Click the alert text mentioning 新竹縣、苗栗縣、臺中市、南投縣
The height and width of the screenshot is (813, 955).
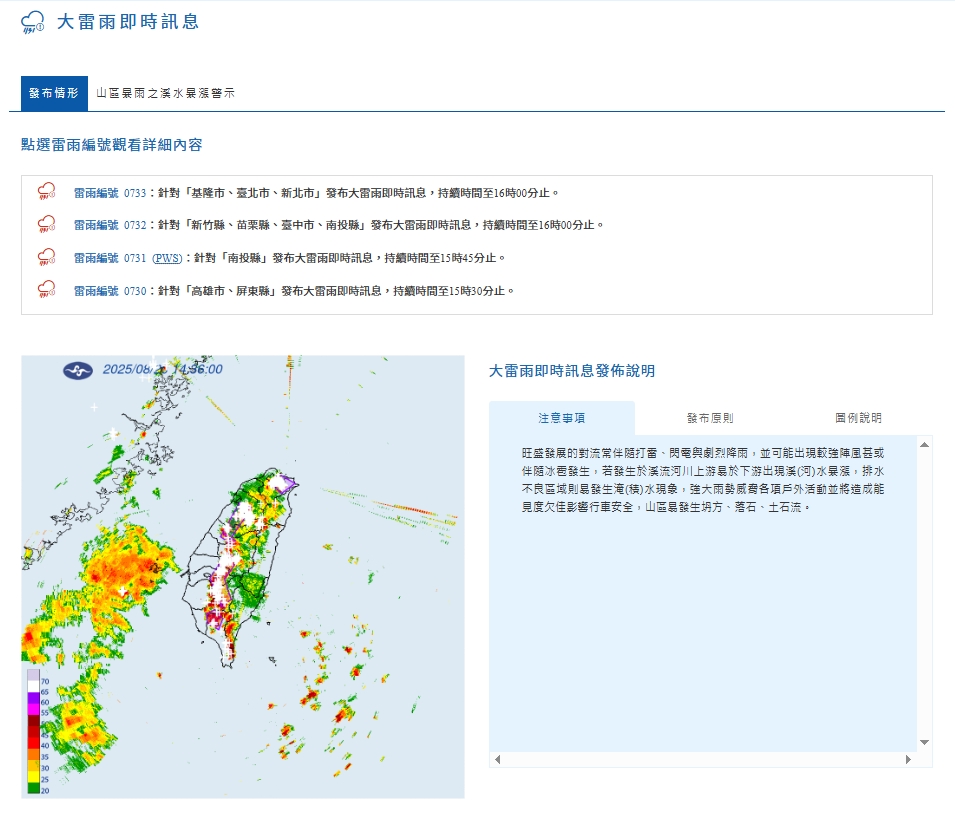pyautogui.click(x=381, y=225)
